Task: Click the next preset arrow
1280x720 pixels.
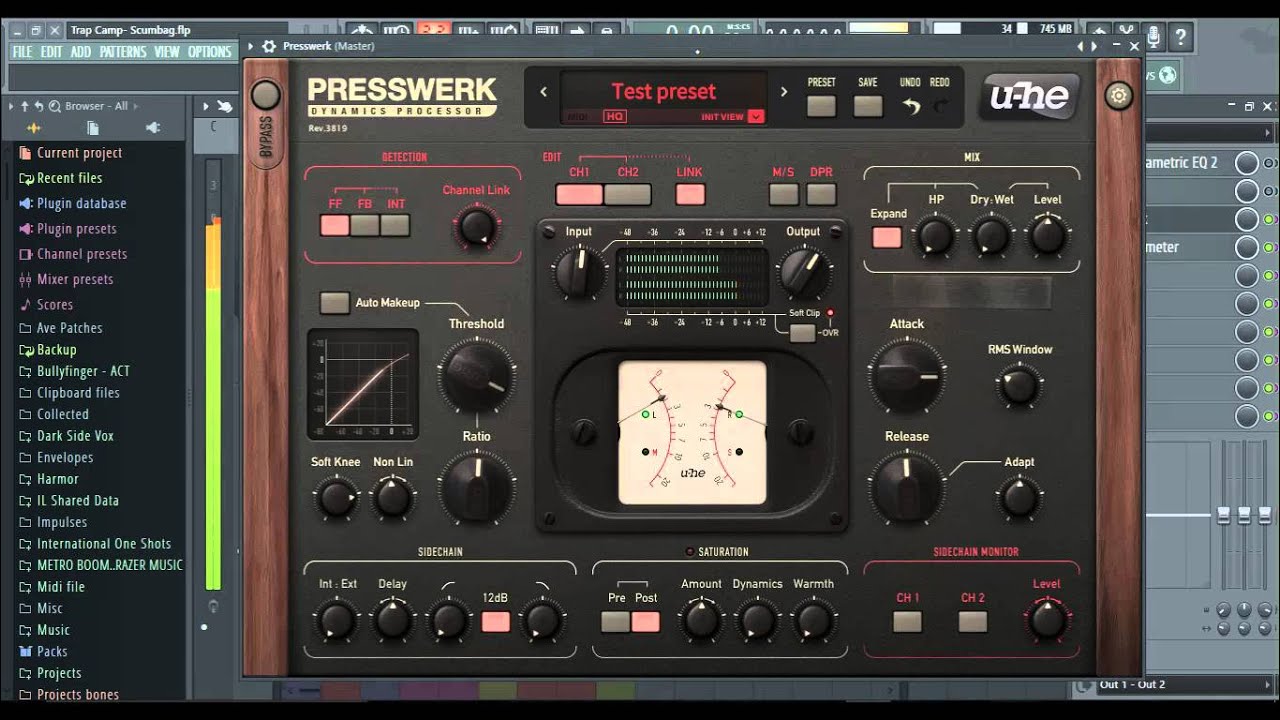Action: click(x=783, y=91)
